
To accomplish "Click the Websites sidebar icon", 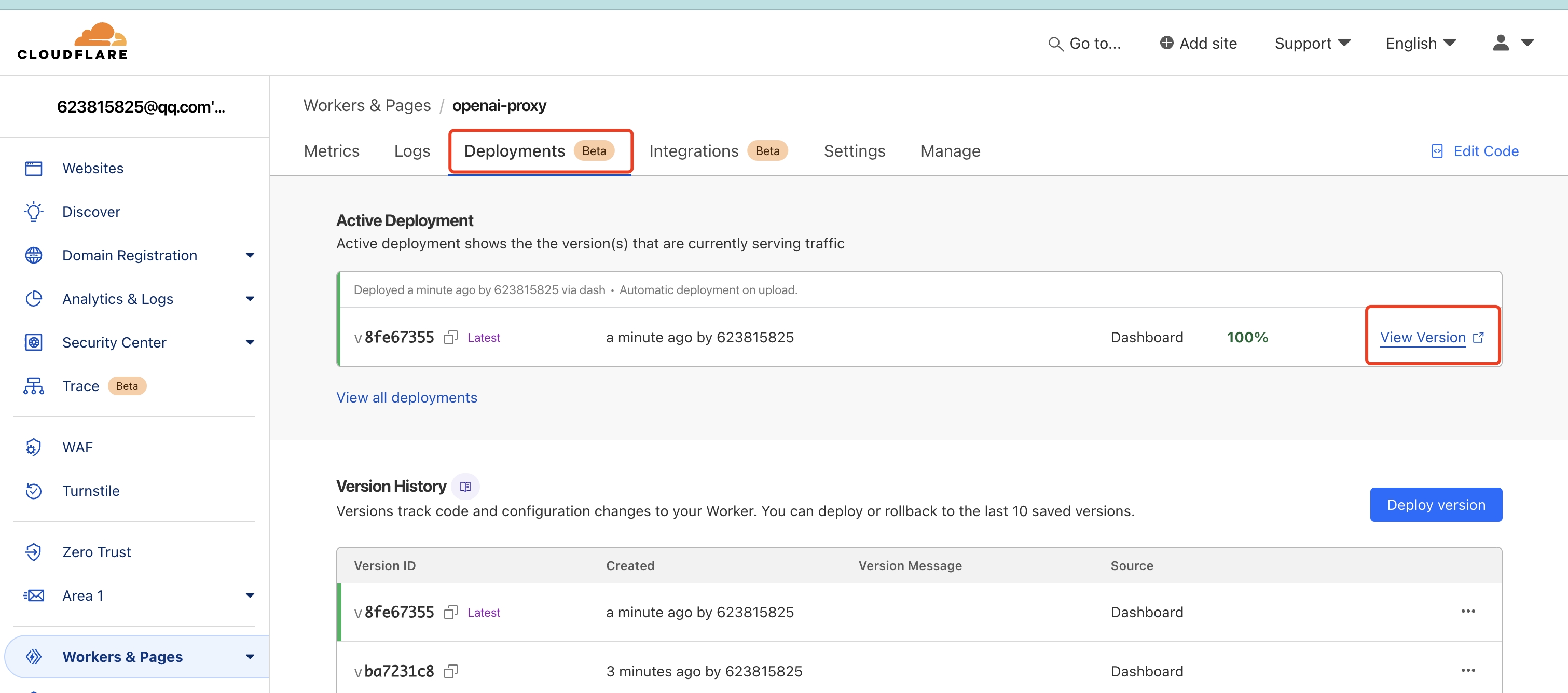I will (34, 169).
